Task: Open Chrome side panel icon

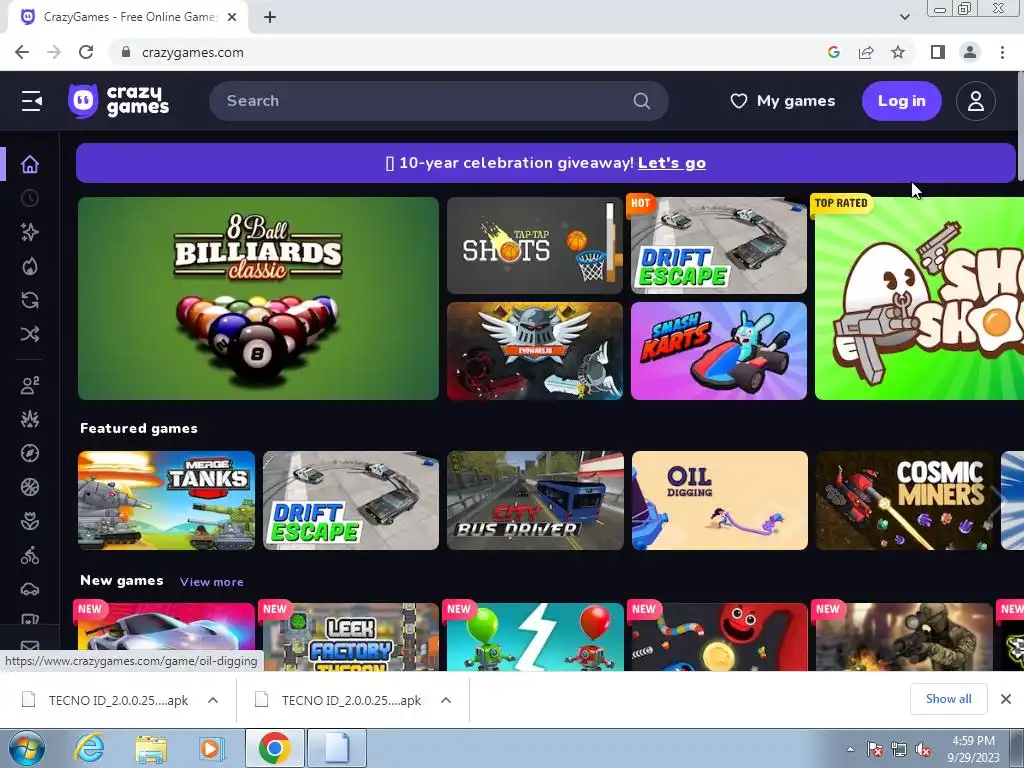Action: pyautogui.click(x=938, y=52)
